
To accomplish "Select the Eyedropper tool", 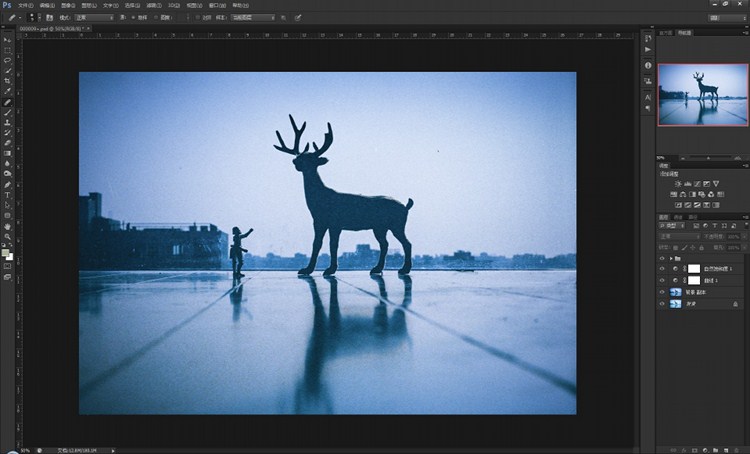I will [x=7, y=91].
